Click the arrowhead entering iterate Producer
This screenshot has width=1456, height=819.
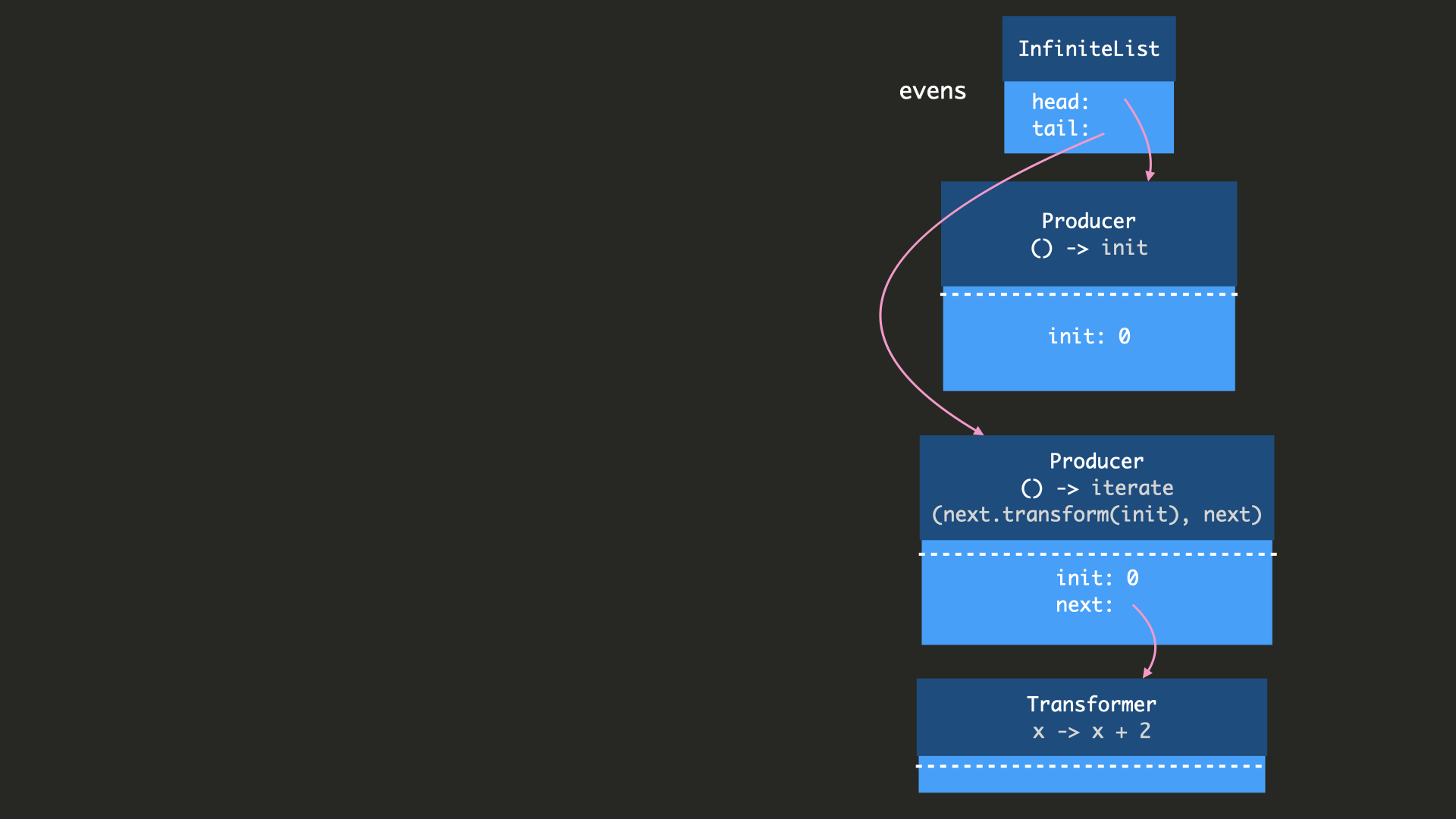(x=978, y=431)
